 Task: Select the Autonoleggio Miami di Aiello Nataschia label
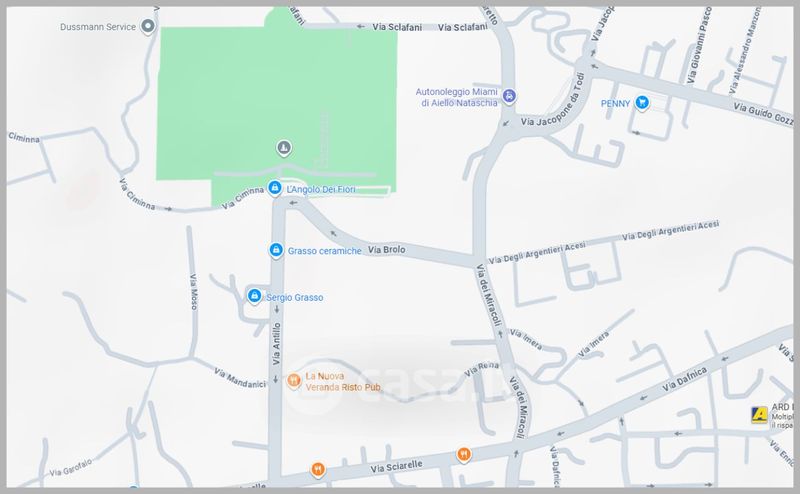click(457, 97)
